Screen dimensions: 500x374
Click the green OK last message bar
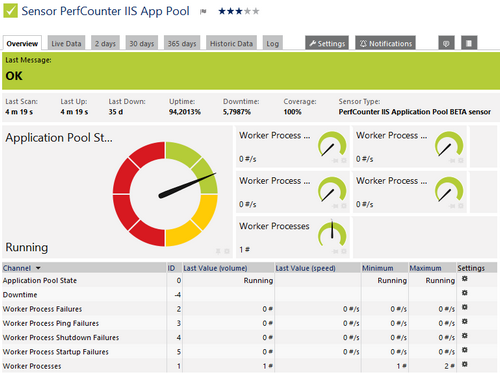(x=251, y=71)
